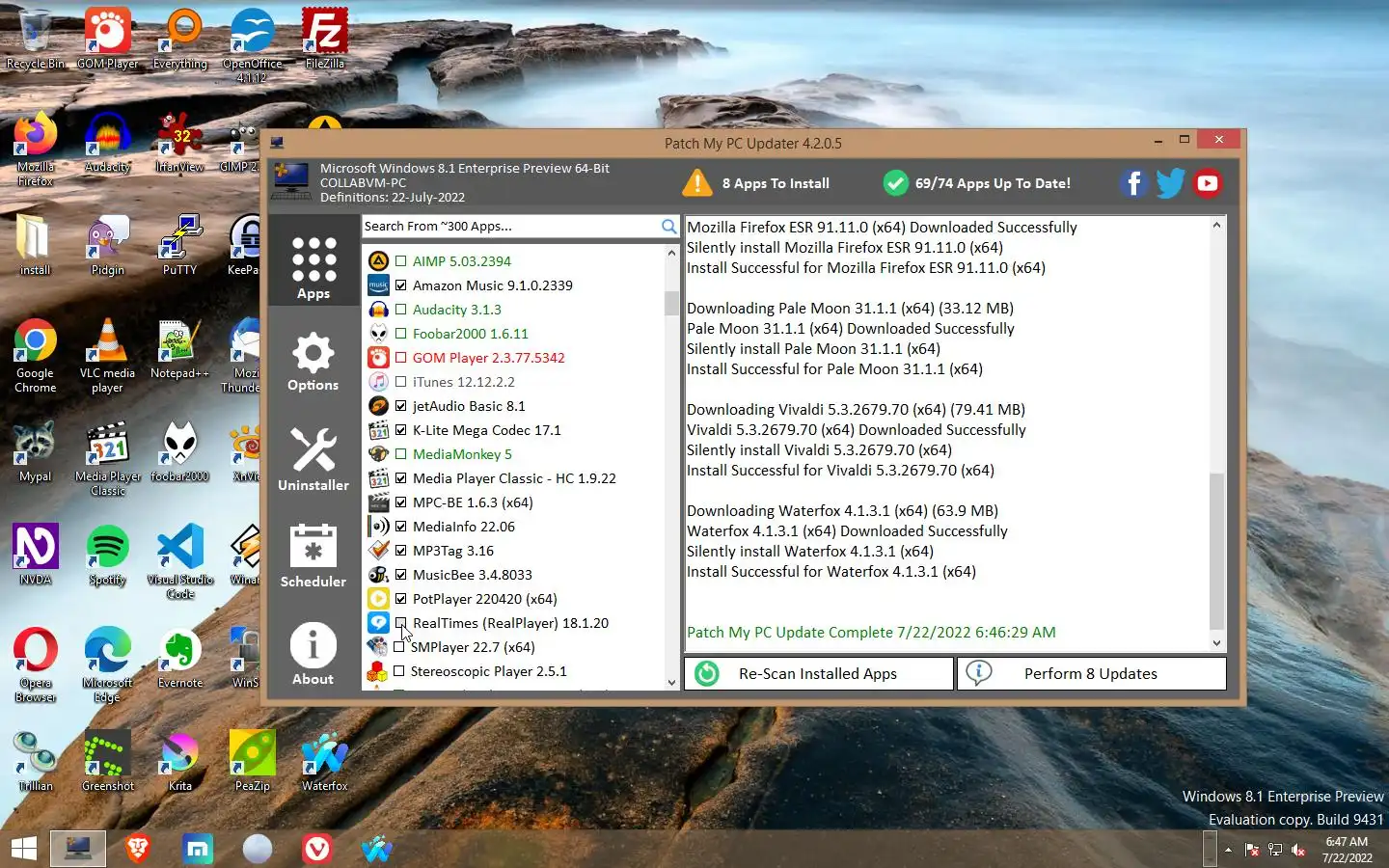Screen dimensions: 1389x868
Task: Open the Facebook link icon
Action: [x=1133, y=183]
